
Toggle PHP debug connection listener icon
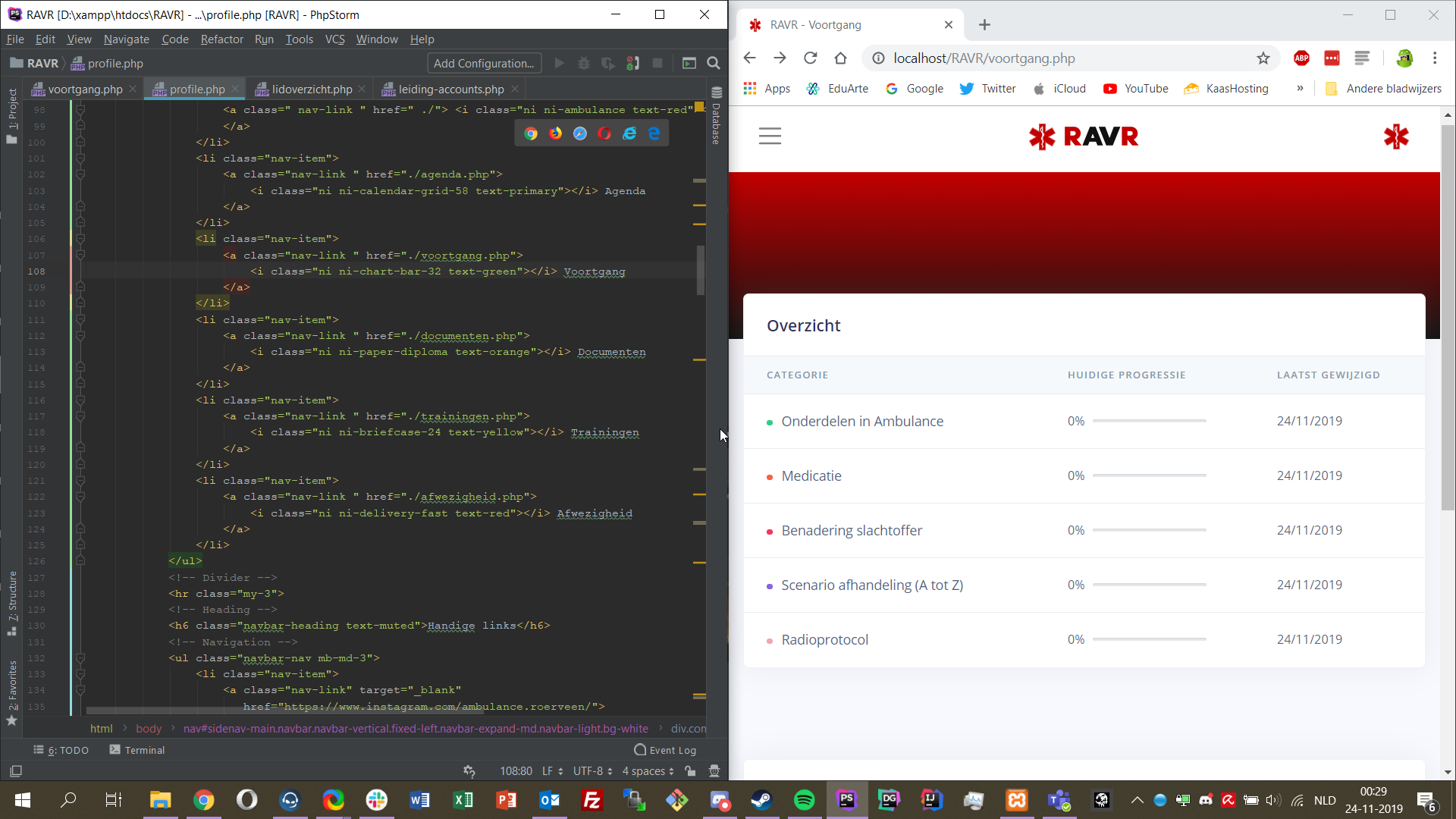click(632, 64)
